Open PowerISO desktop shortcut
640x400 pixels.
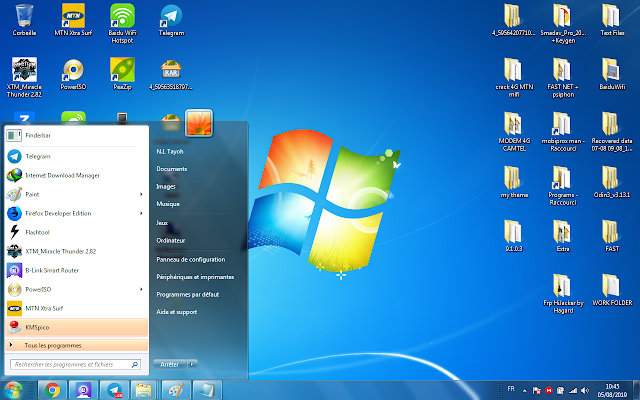73,74
